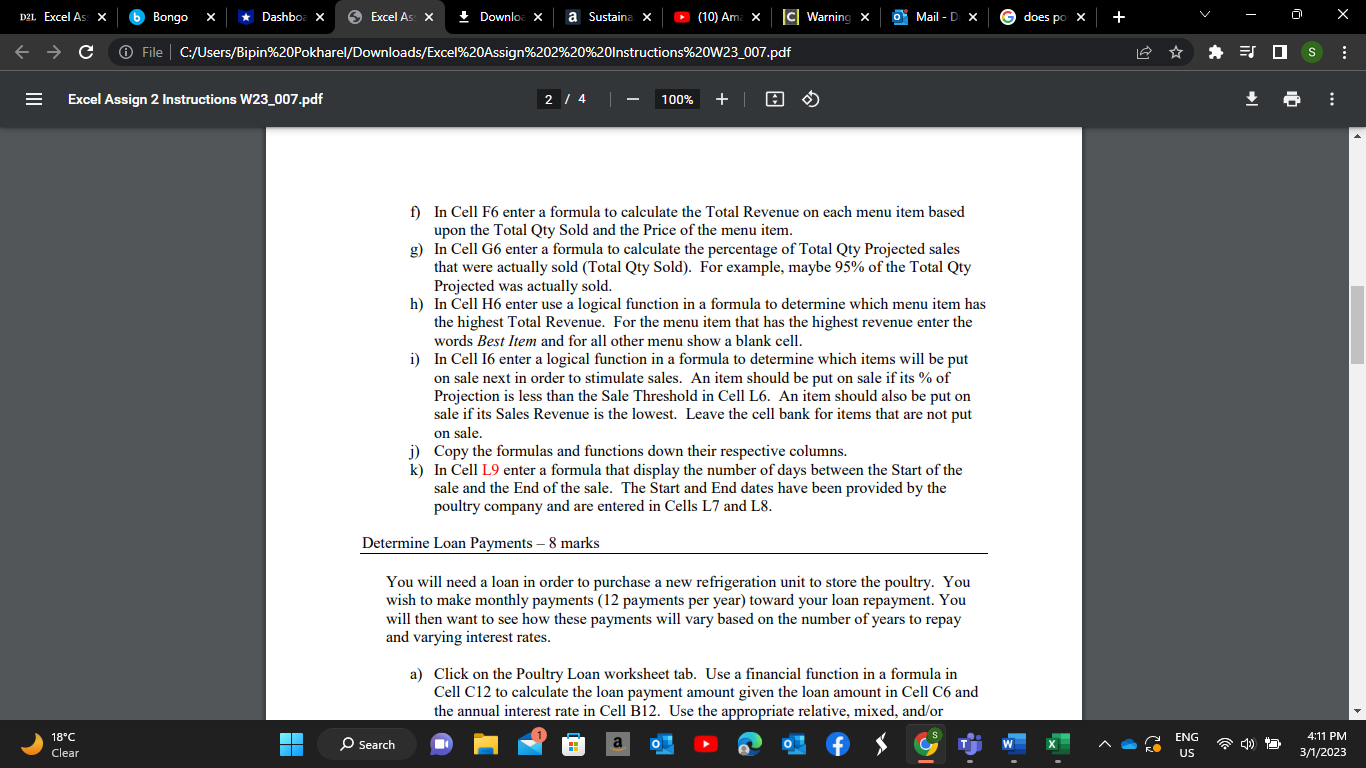Screen dimensions: 1366x768
Task: Download the PDF file
Action: (1250, 99)
